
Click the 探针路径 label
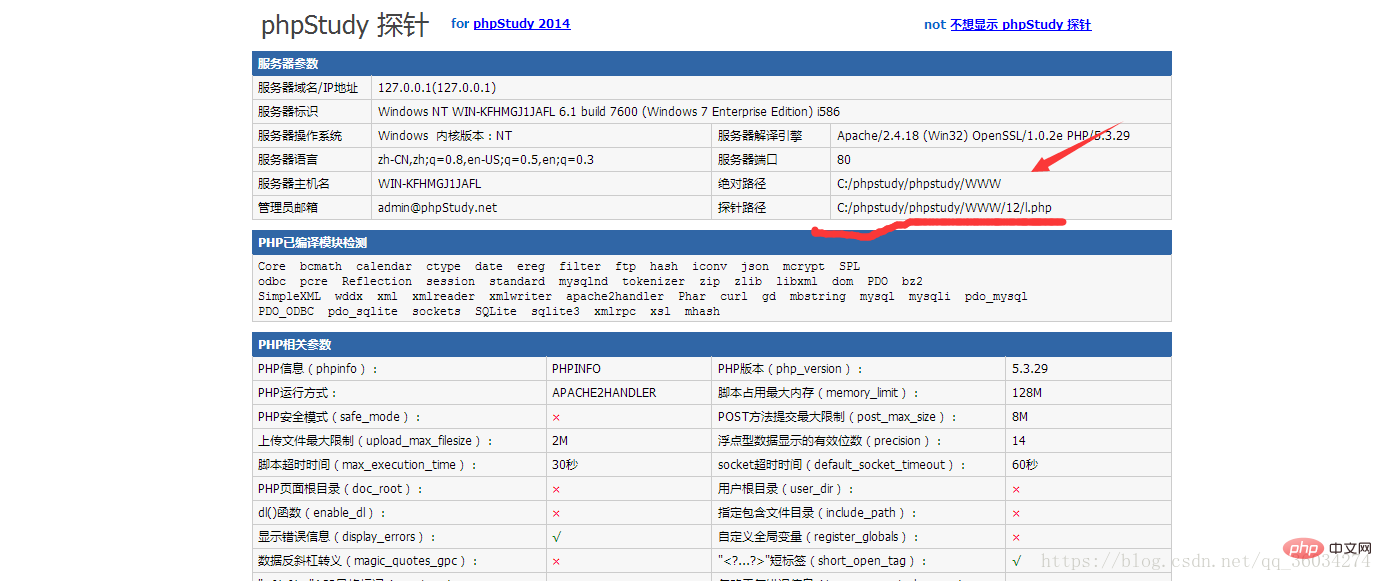point(742,208)
